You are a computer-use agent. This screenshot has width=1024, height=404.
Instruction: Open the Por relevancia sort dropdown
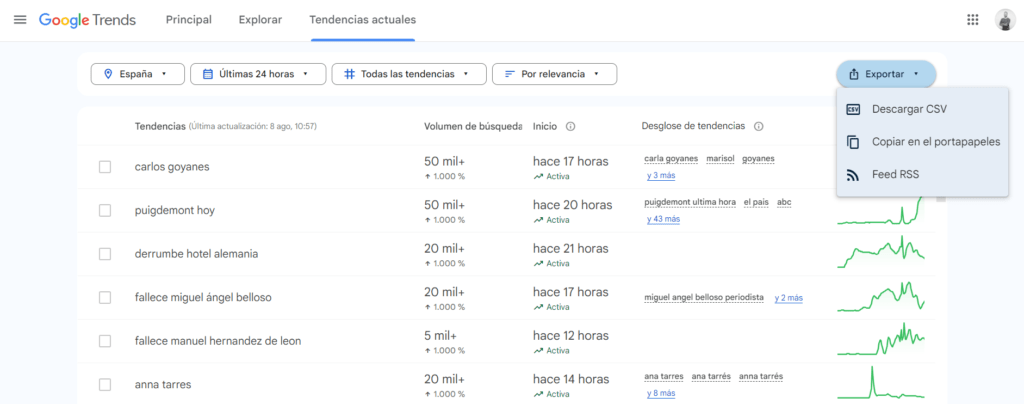pos(554,74)
